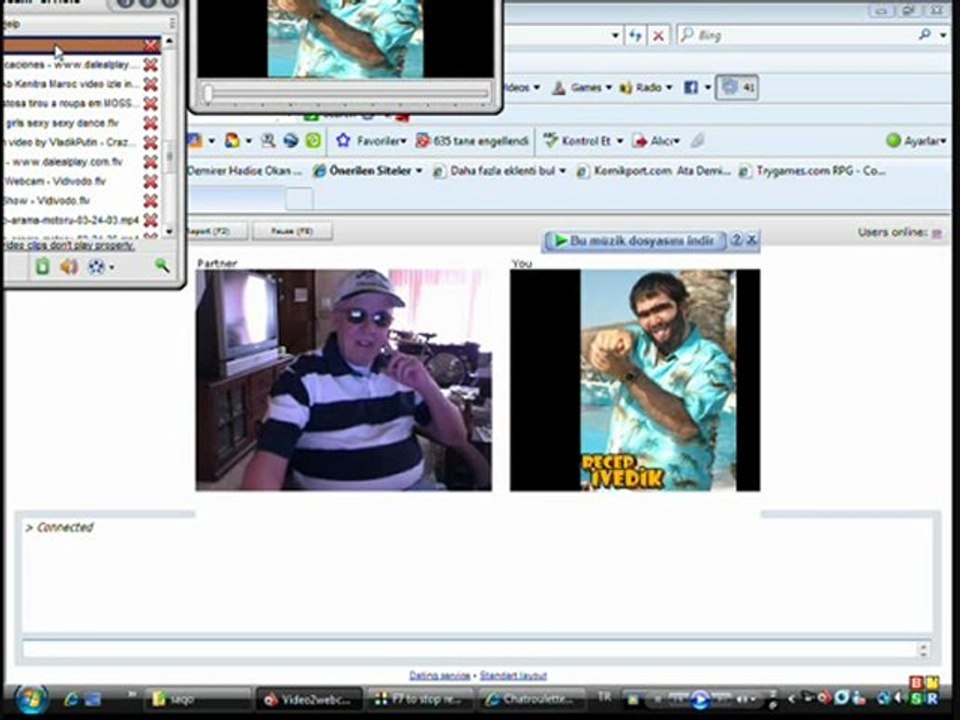Click the red X stop-loading icon

coord(658,36)
